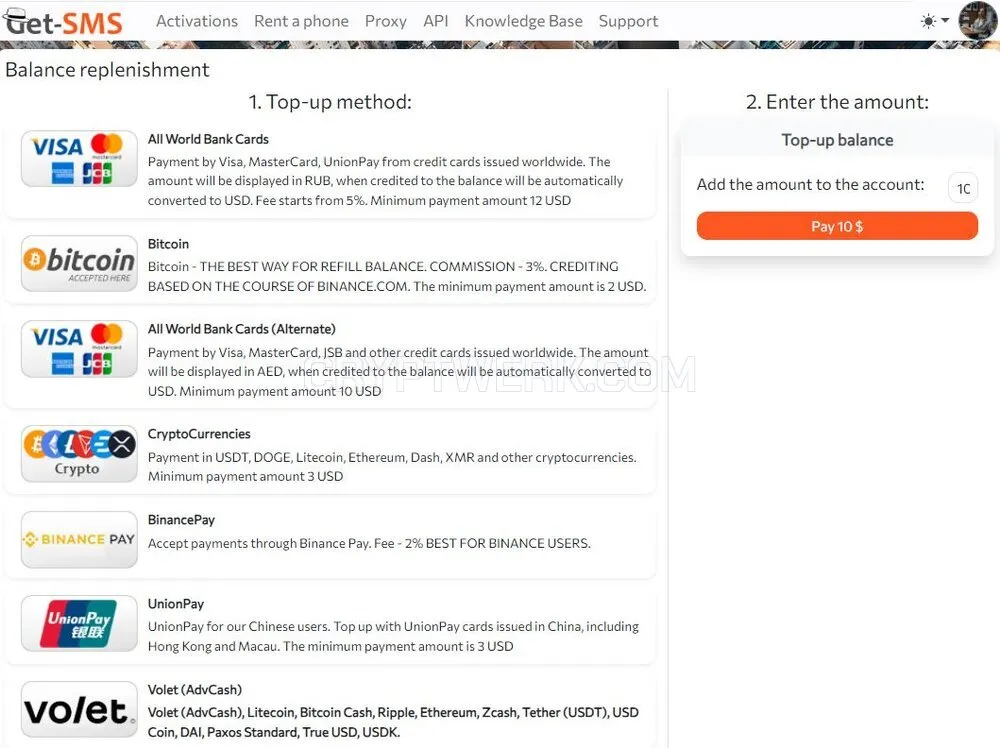Image resolution: width=1000 pixels, height=748 pixels.
Task: Open the Knowledge Base link
Action: point(523,21)
